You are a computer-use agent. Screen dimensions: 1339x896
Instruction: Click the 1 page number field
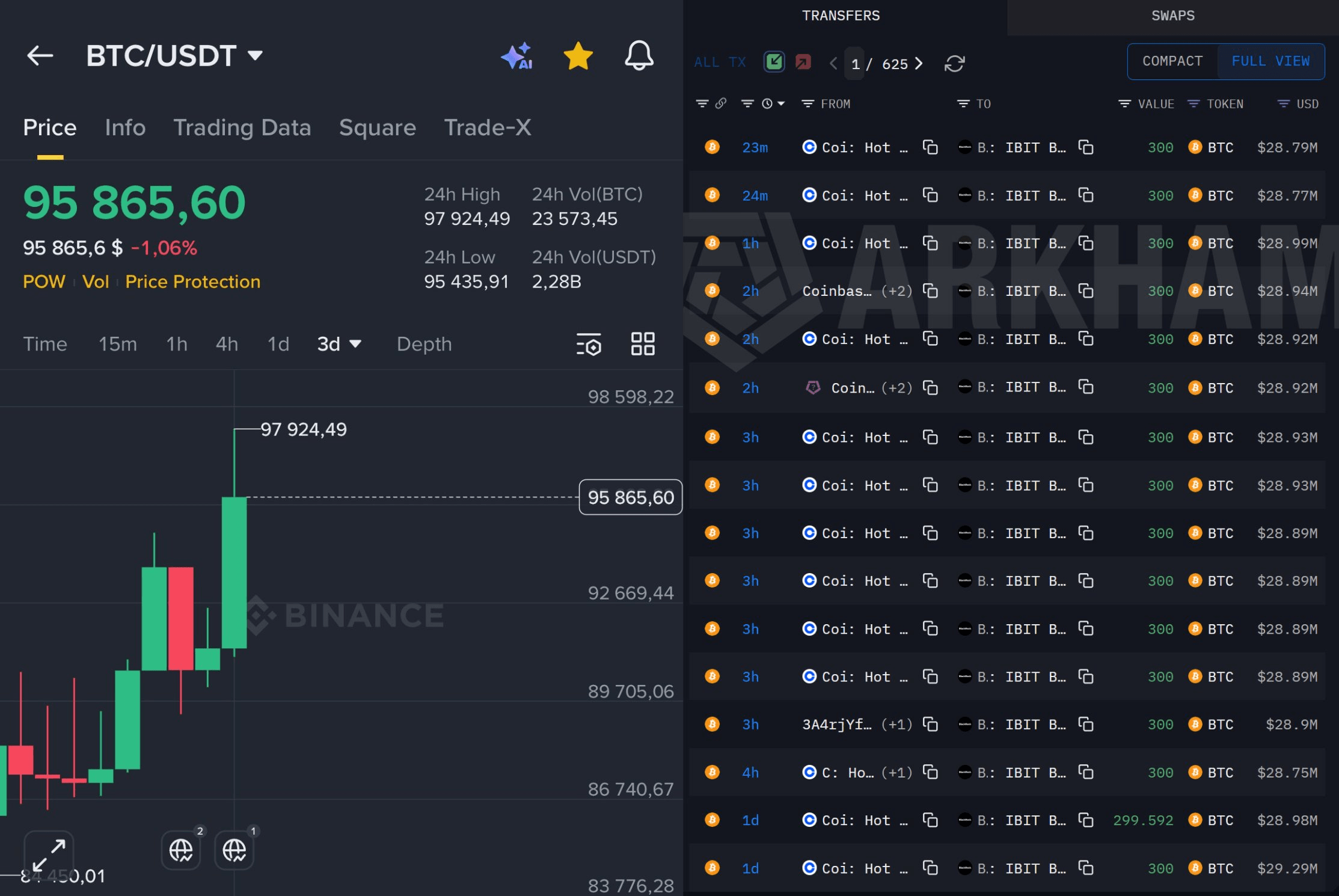pyautogui.click(x=855, y=64)
